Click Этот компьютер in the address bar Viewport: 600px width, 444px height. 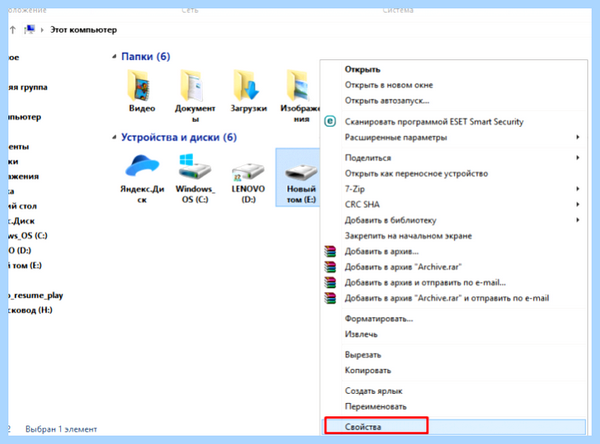click(x=83, y=30)
